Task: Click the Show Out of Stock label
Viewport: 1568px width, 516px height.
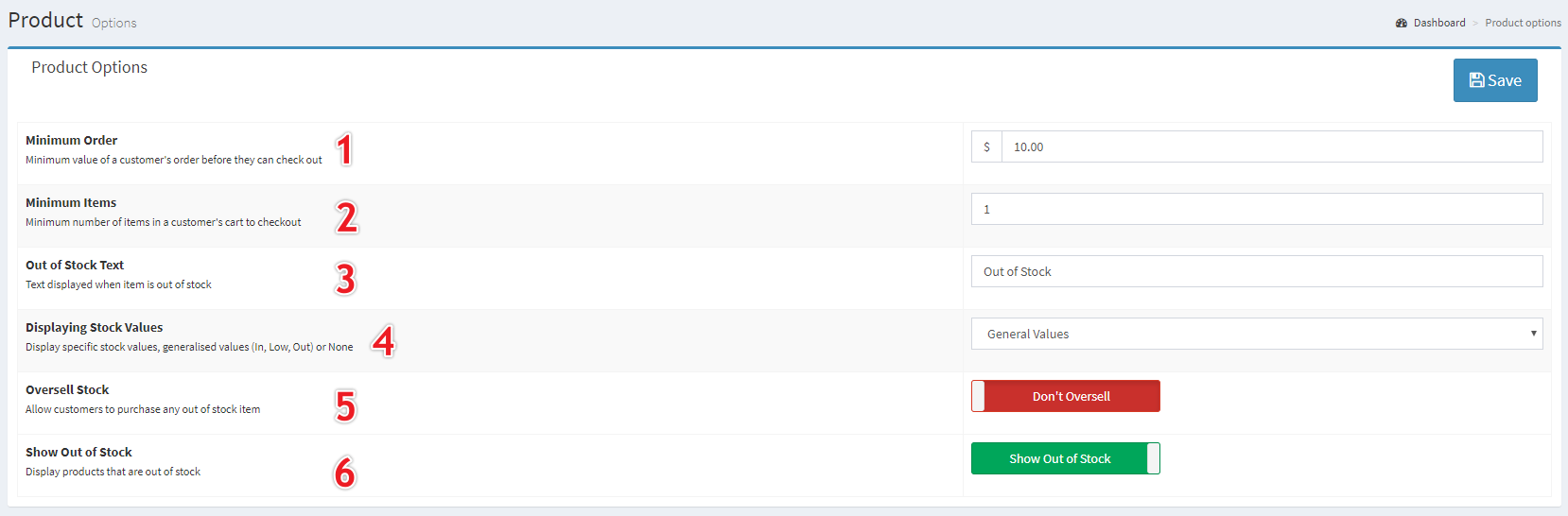Action: point(78,452)
